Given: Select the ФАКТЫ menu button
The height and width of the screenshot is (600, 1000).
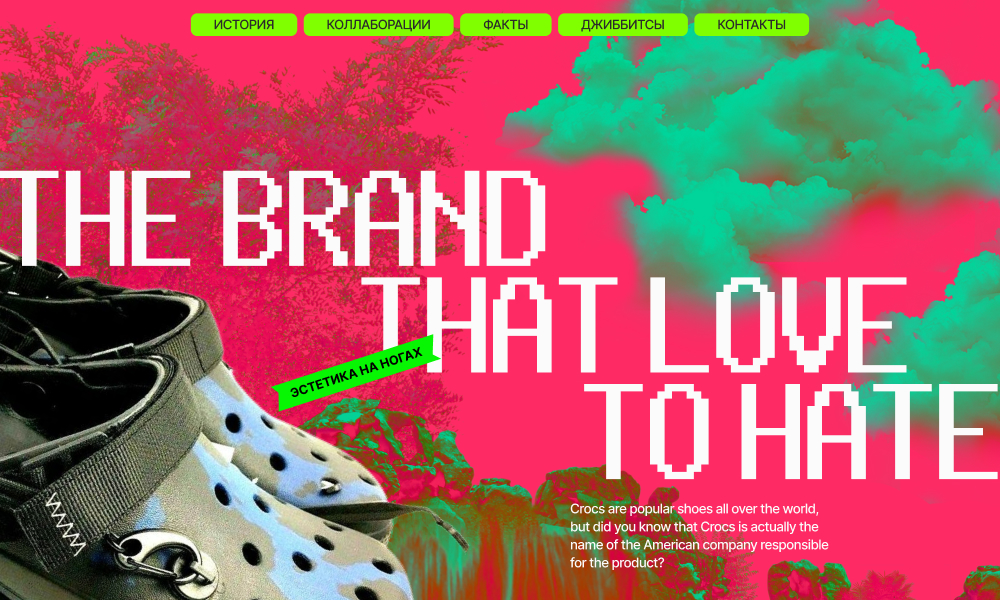Looking at the screenshot, I should [x=505, y=25].
